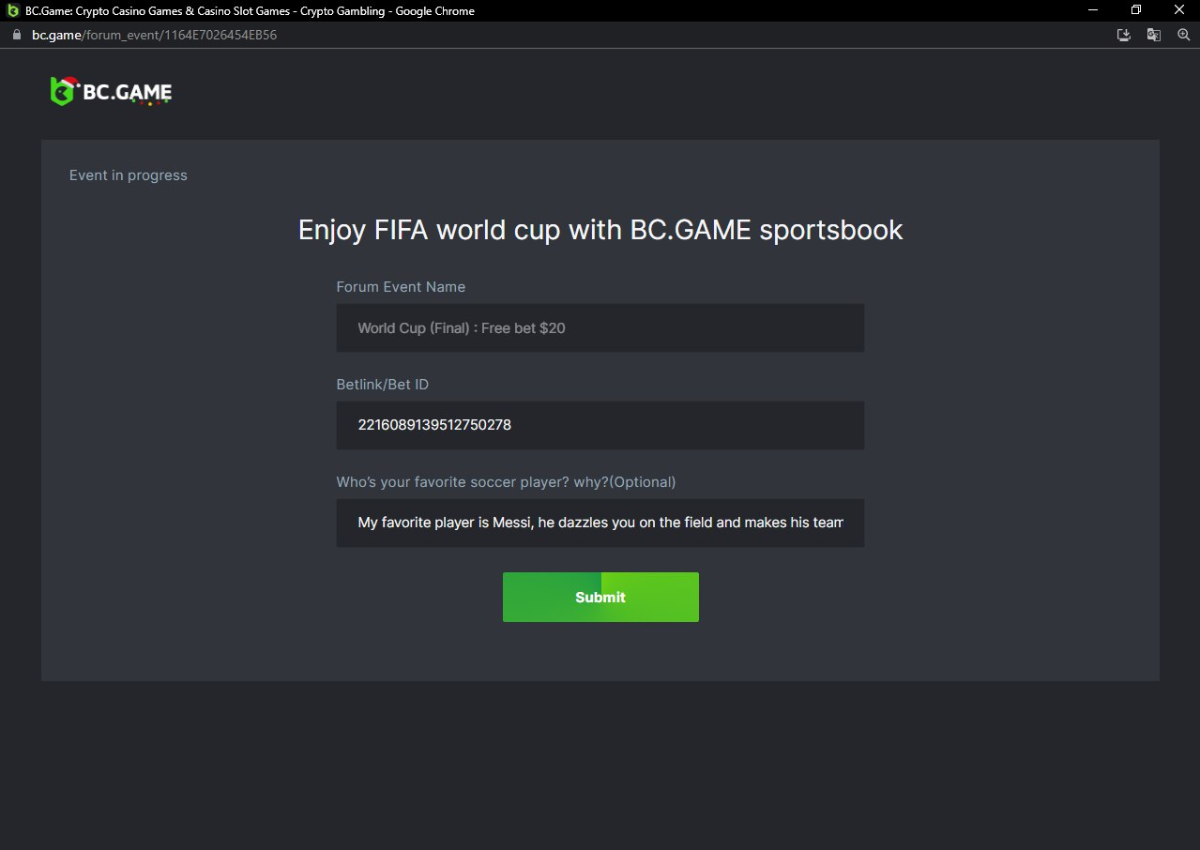Restore down the Chrome window
Screen dimensions: 1200x850
[x=1136, y=10]
